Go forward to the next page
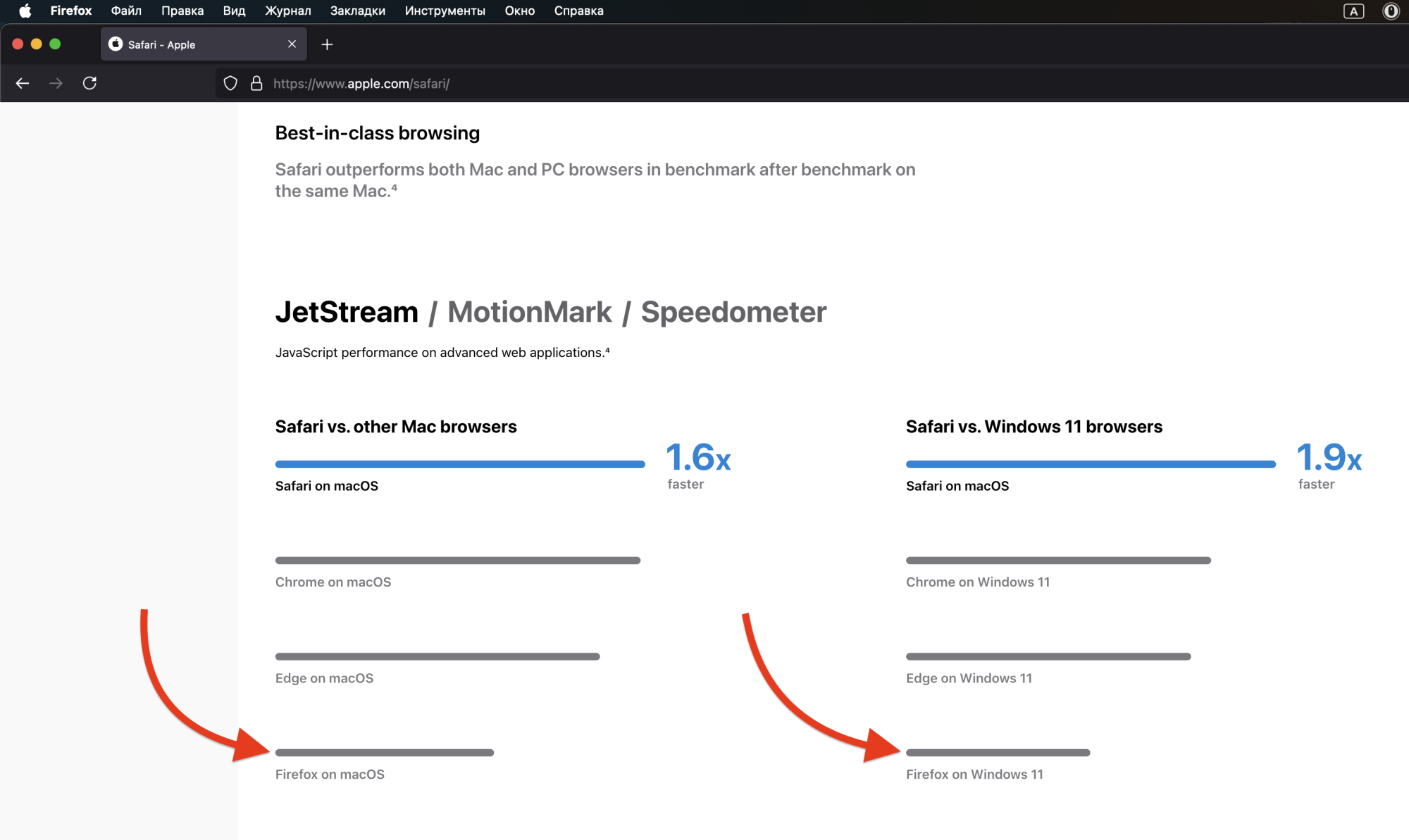This screenshot has height=840, width=1409. (56, 83)
